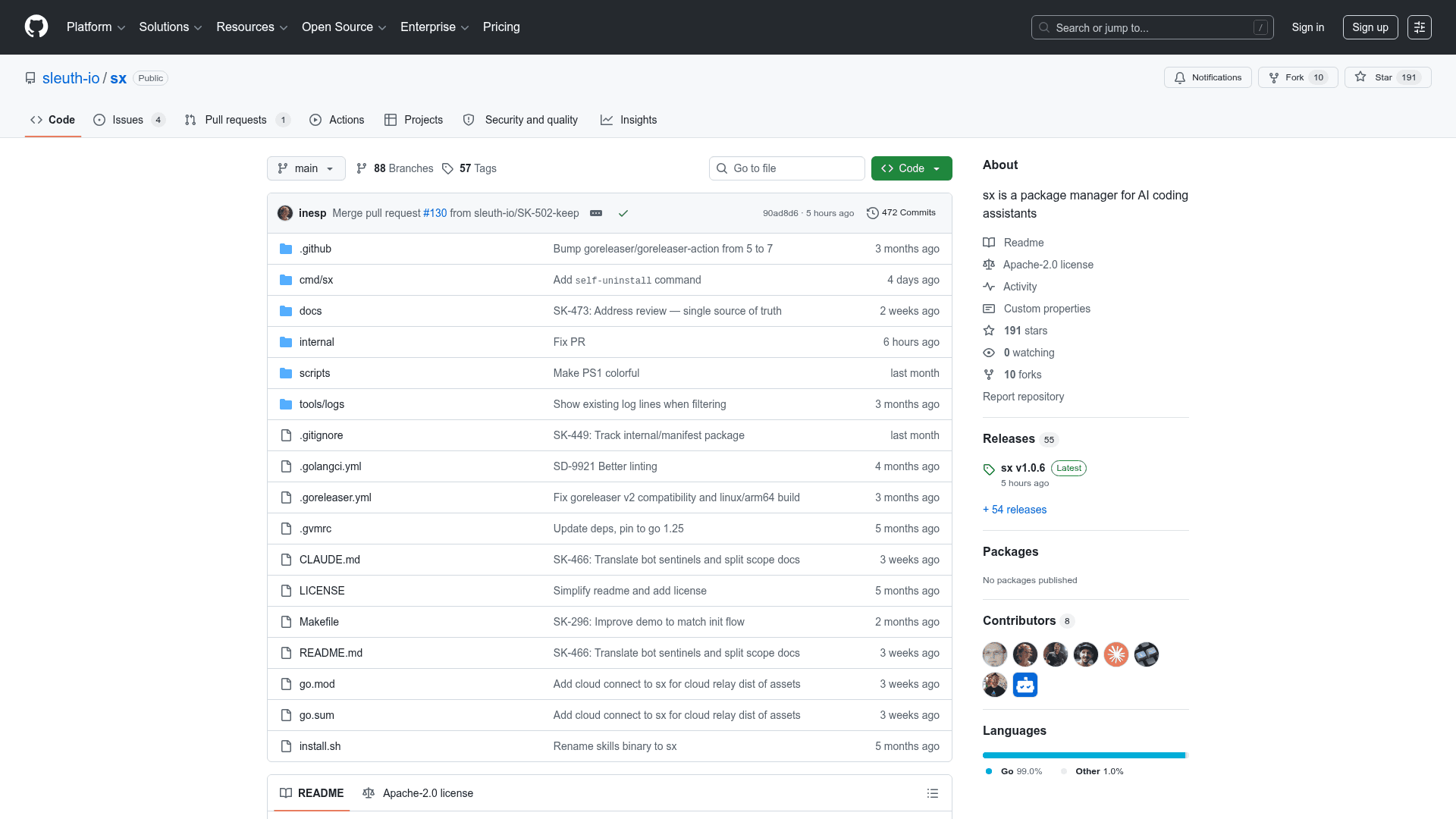This screenshot has height=819, width=1456.
Task: Click the gray Other language dot
Action: pyautogui.click(x=1064, y=771)
